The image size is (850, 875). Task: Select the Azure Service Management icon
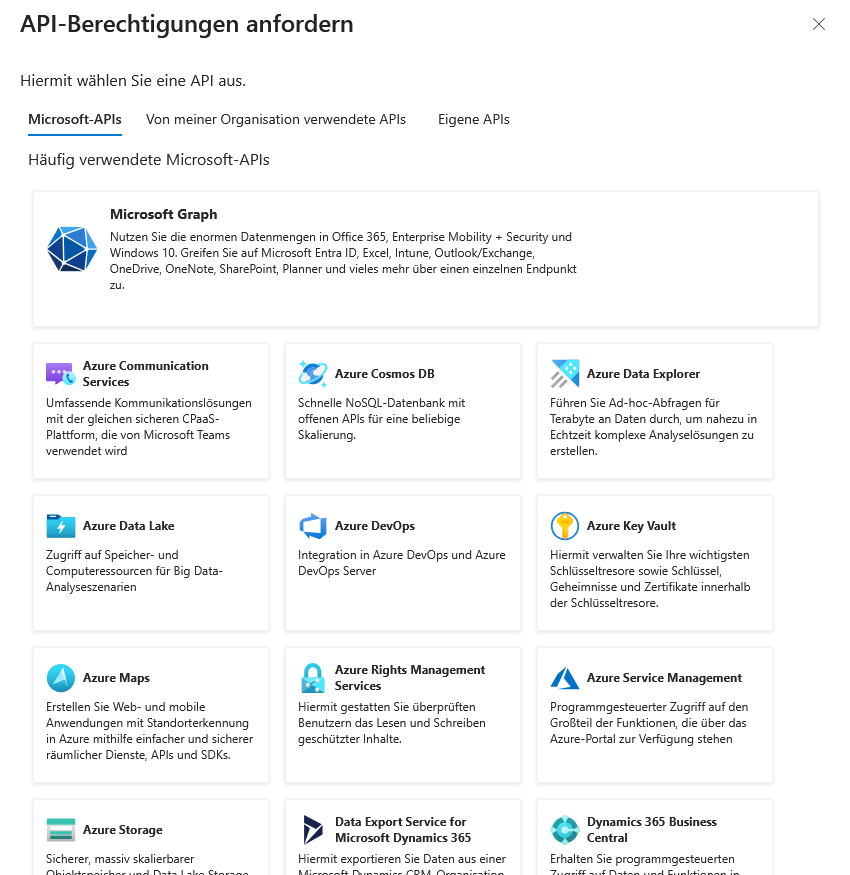564,677
